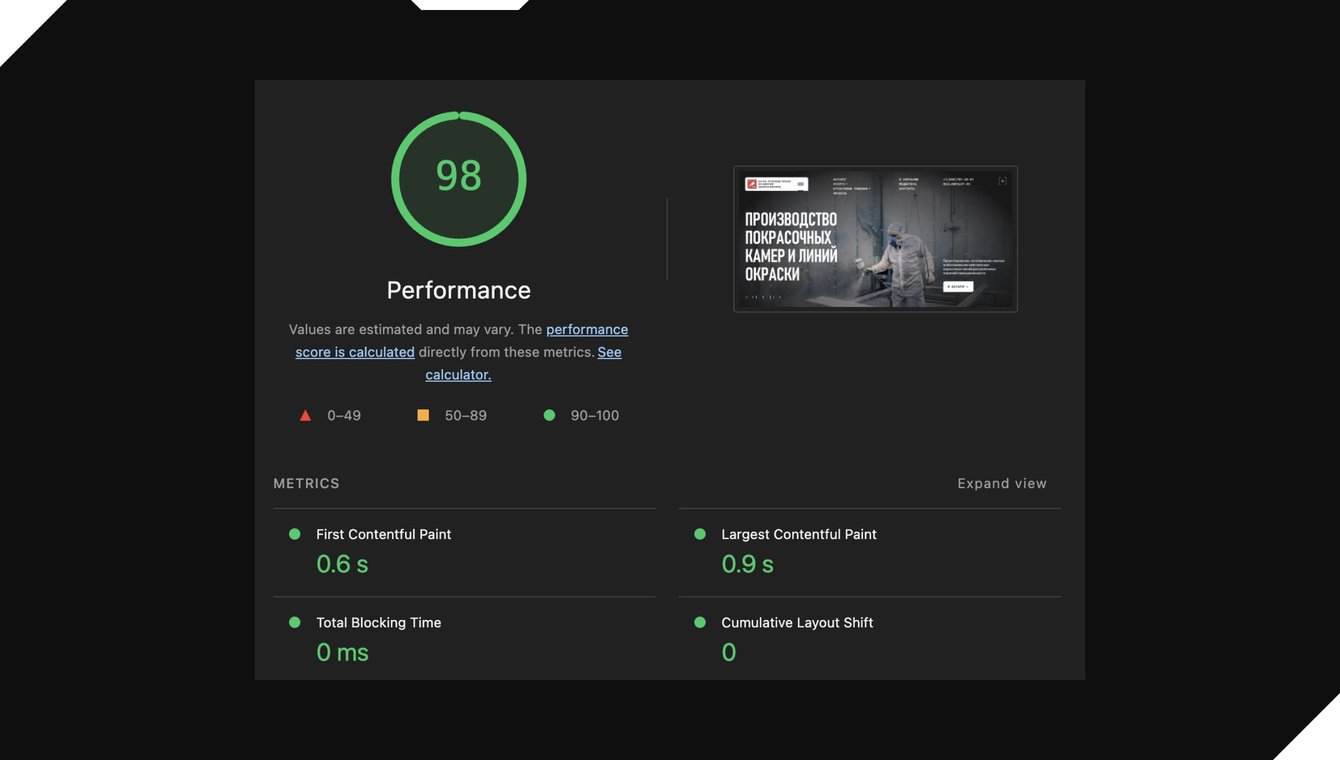Screen dimensions: 1340x760
Task: Click green dot beside Largest Contentful Paint
Action: [700, 534]
